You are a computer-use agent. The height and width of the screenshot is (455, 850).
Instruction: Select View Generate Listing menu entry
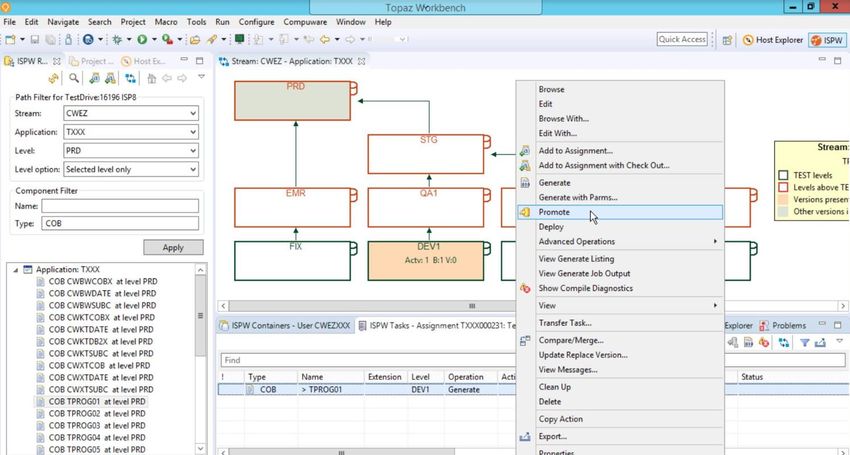coord(620,259)
